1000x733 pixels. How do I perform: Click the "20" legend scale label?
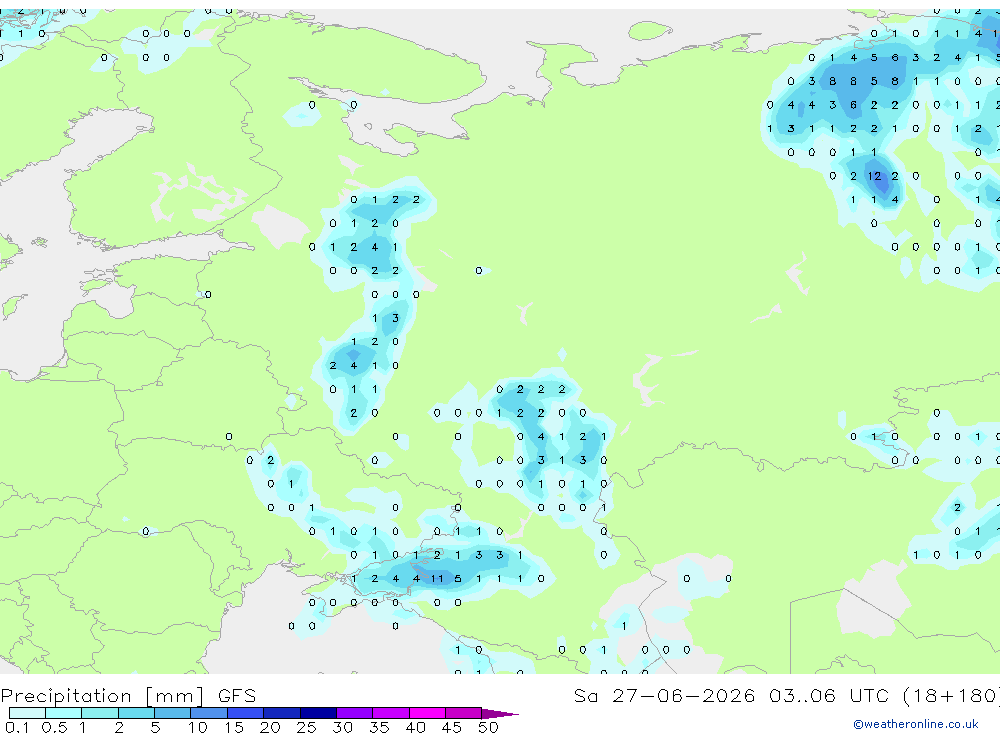coord(270,727)
